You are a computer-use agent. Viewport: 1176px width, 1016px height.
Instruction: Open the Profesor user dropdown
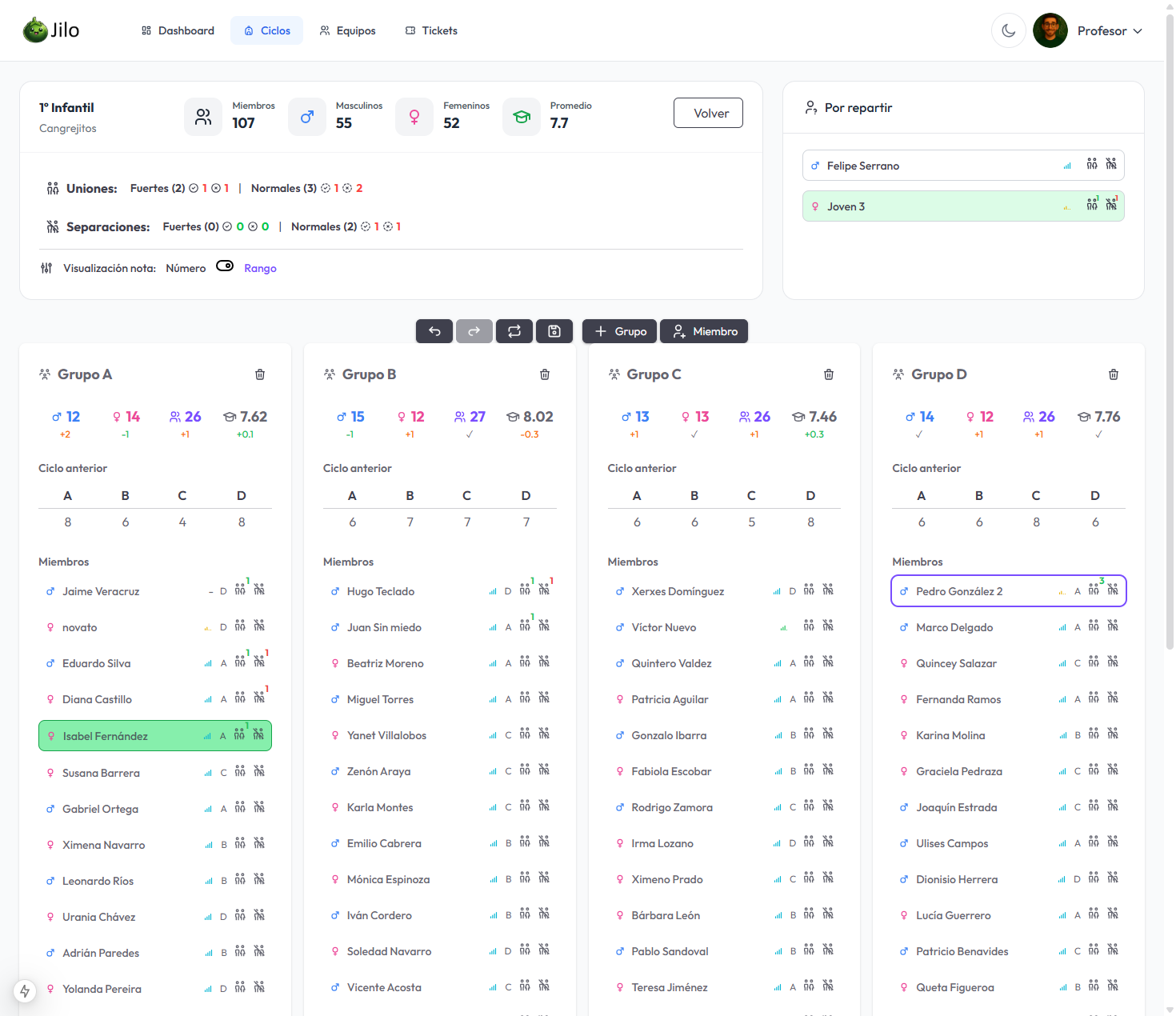pos(1110,30)
